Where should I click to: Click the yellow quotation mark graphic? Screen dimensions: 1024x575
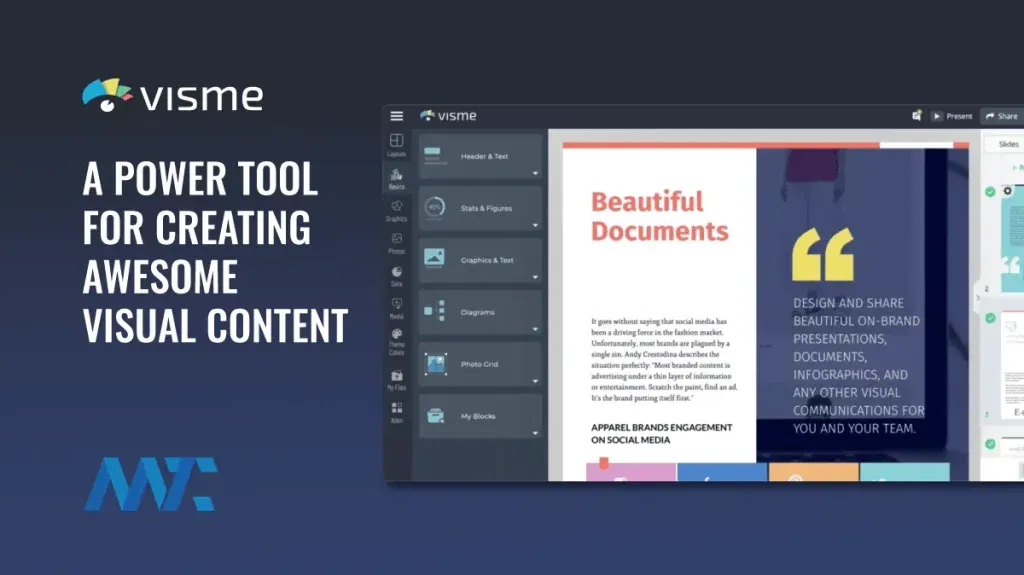pos(823,254)
